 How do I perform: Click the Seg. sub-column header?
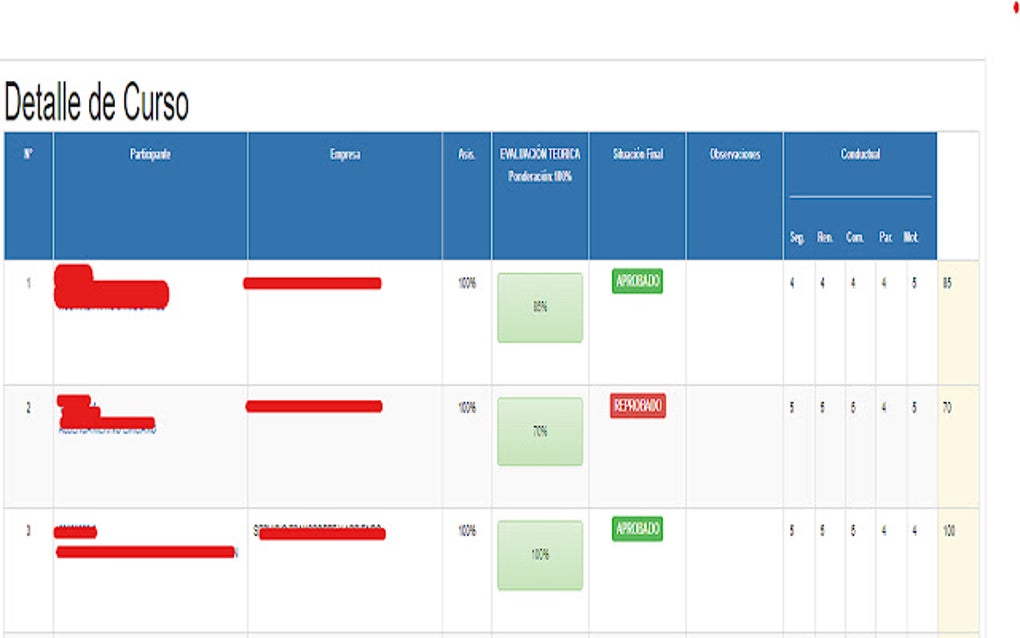click(x=797, y=237)
